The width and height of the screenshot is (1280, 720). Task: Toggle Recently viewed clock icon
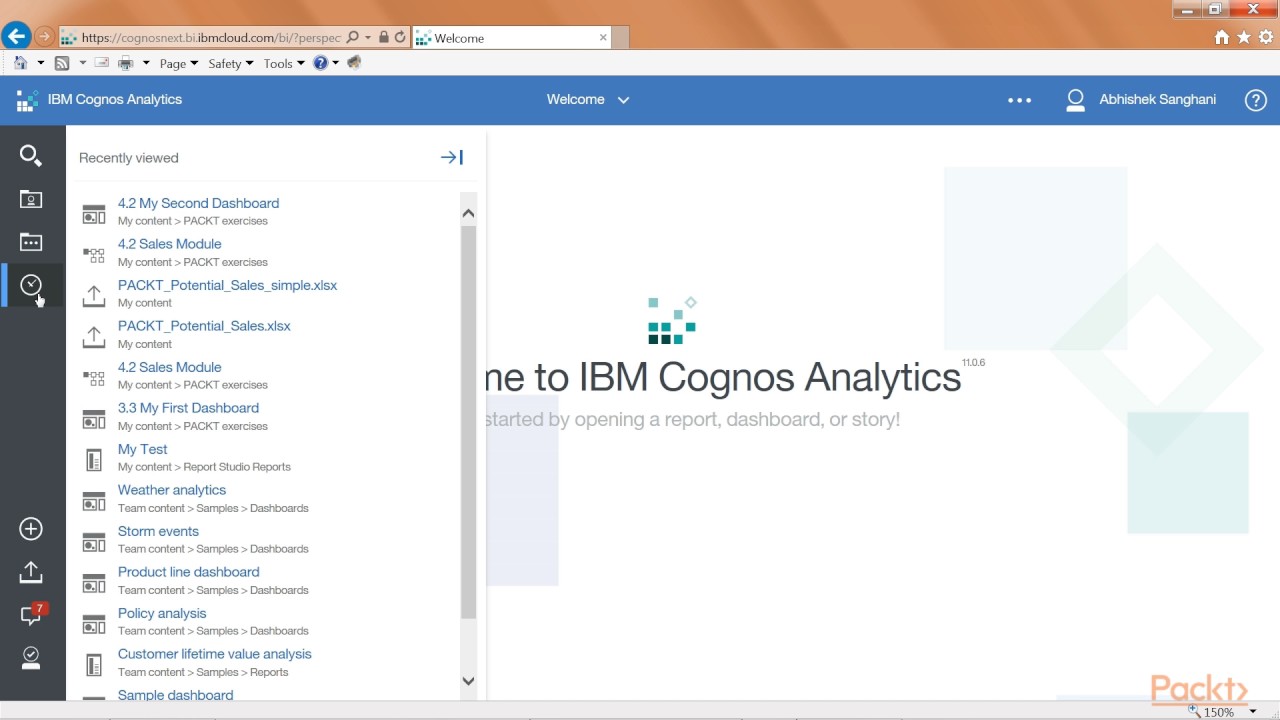click(31, 285)
